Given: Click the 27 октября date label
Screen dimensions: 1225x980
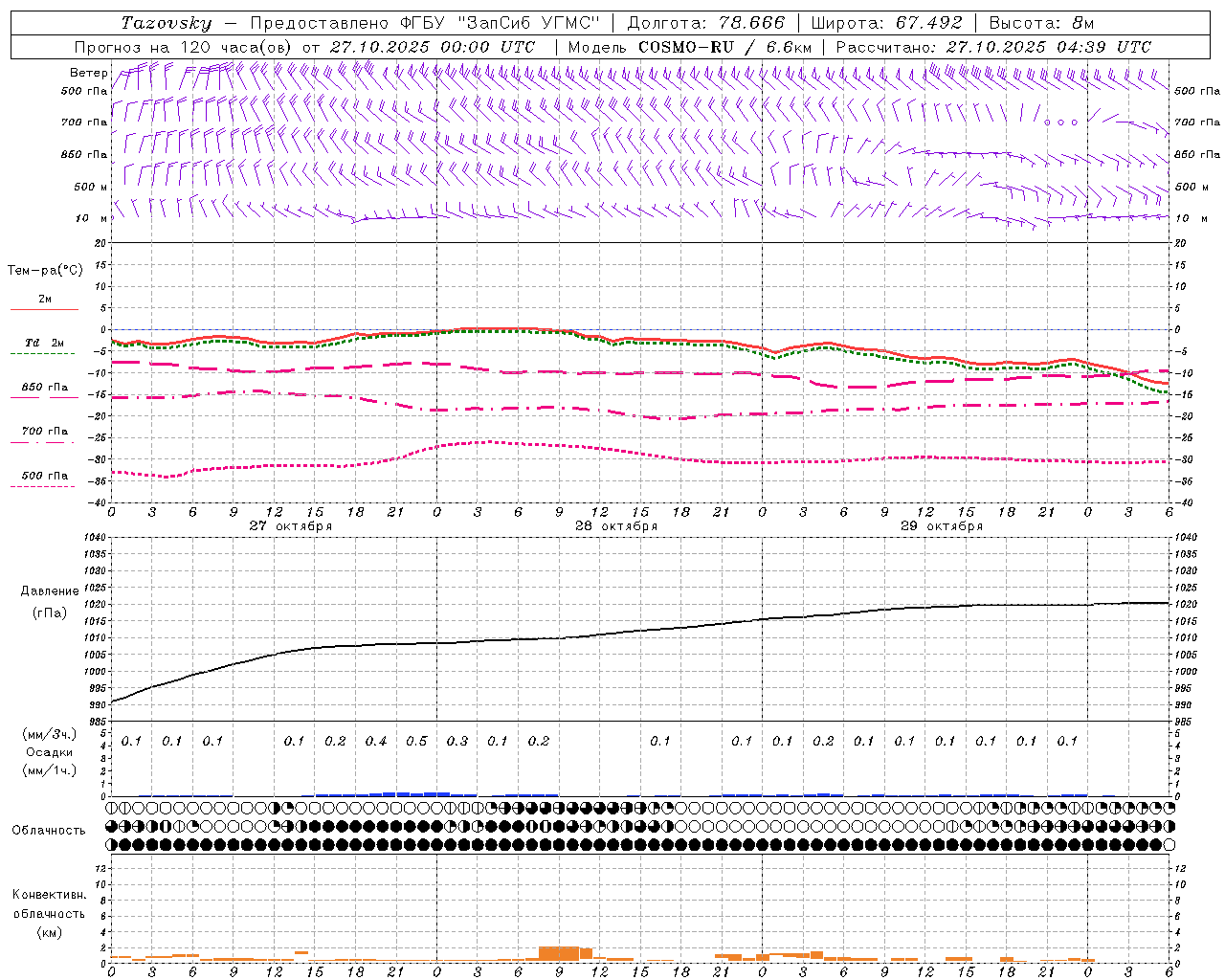Looking at the screenshot, I should pos(291,526).
